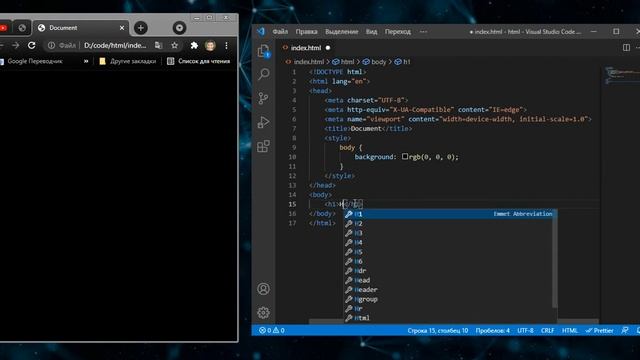Click the Пробелов: 4 indentation setting
The height and width of the screenshot is (360, 640).
tap(492, 331)
